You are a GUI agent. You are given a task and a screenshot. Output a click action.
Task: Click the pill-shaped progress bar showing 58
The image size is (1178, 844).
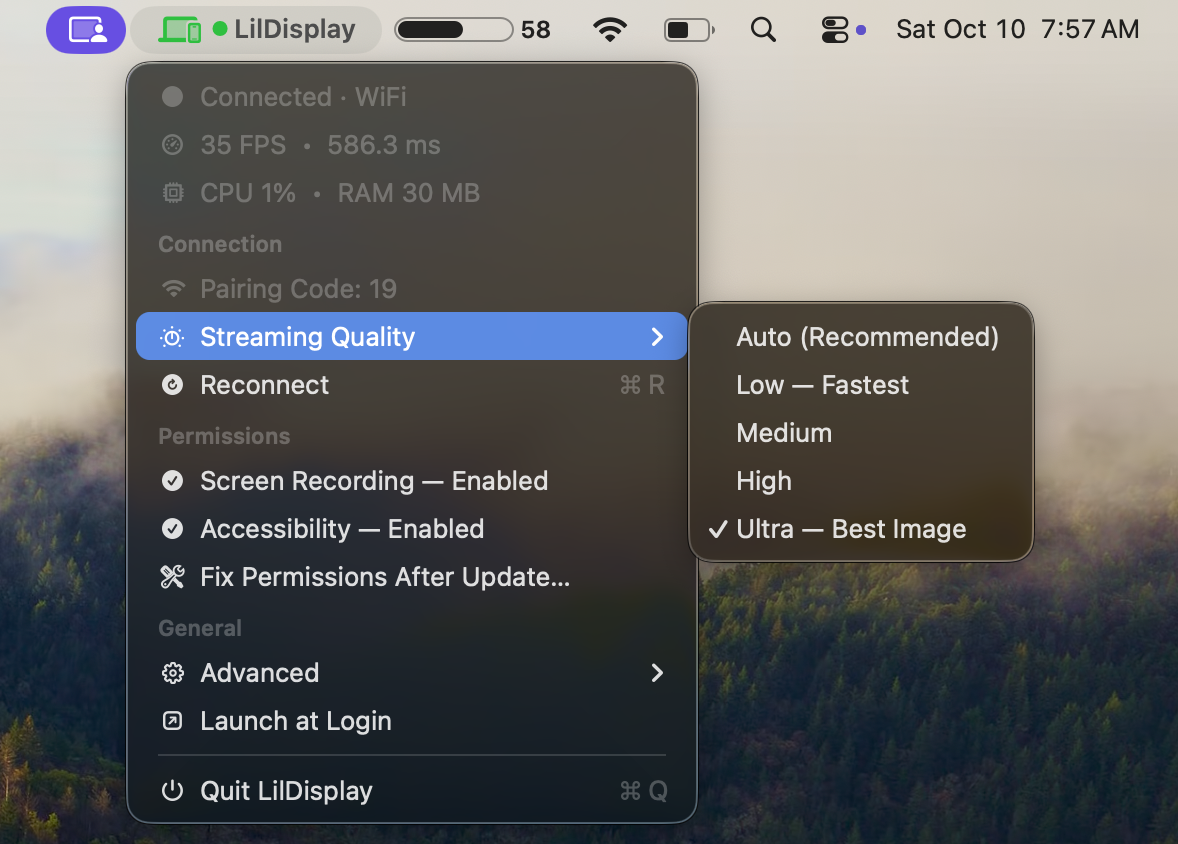pyautogui.click(x=454, y=30)
